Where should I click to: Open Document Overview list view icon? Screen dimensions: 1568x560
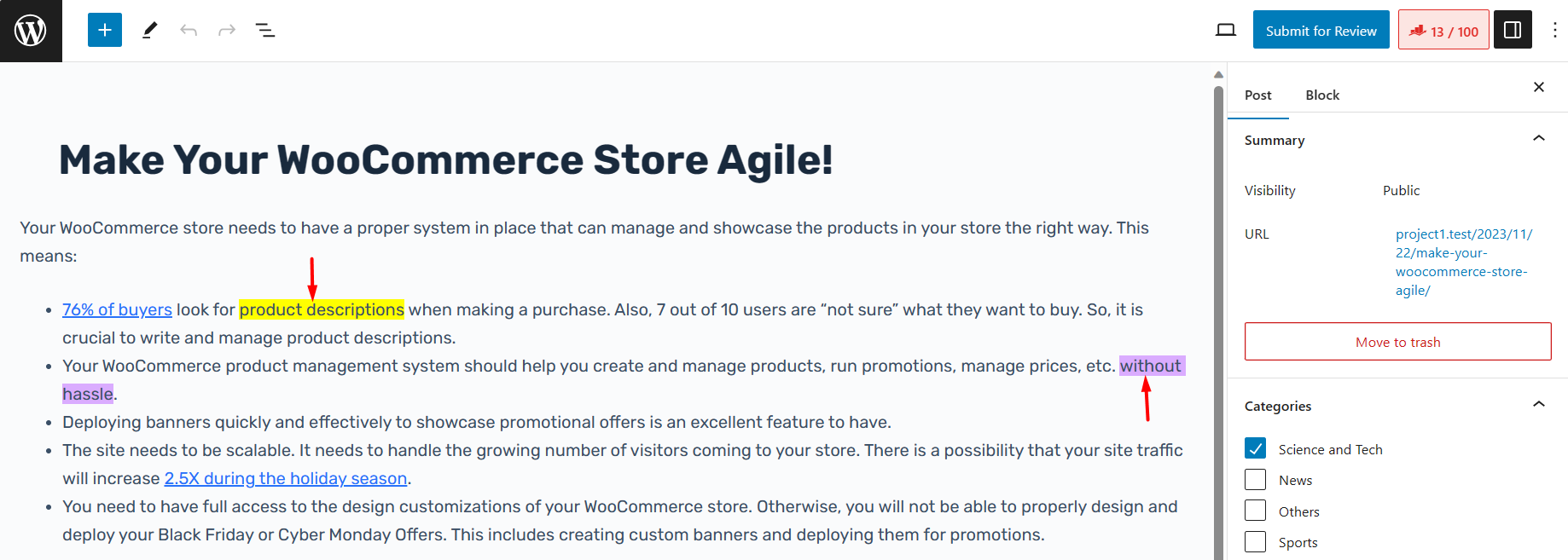[265, 31]
